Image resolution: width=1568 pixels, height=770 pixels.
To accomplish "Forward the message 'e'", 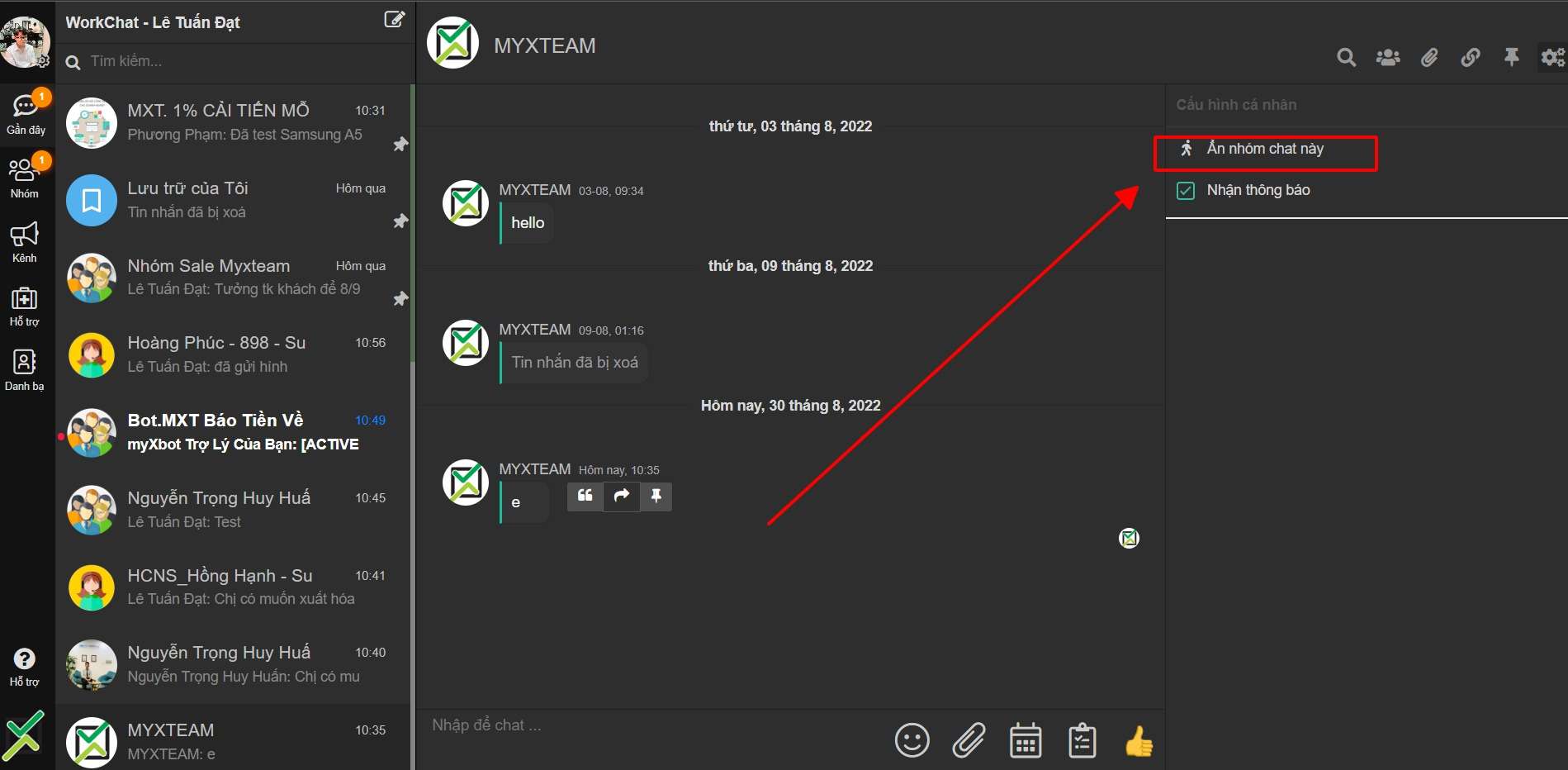I will (x=622, y=496).
